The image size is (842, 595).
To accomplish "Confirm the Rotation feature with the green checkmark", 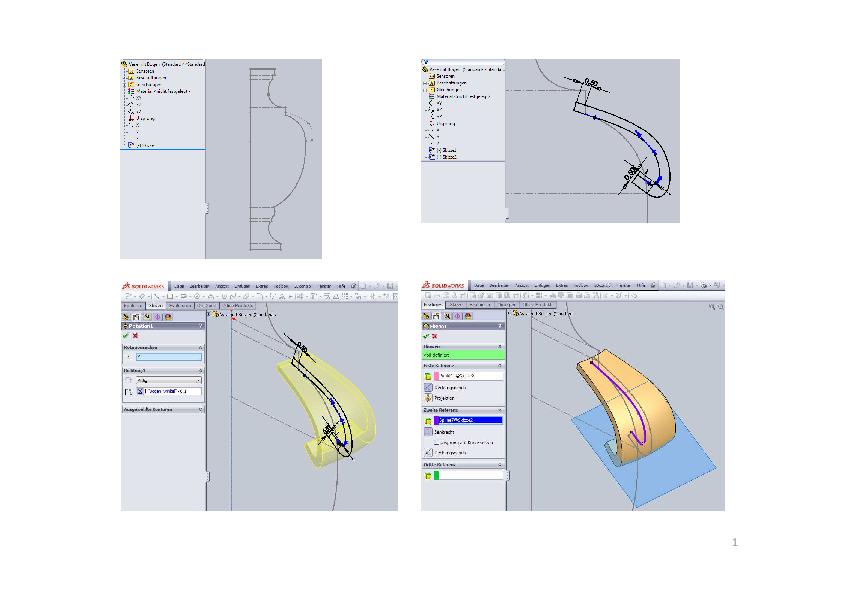I will 126,336.
